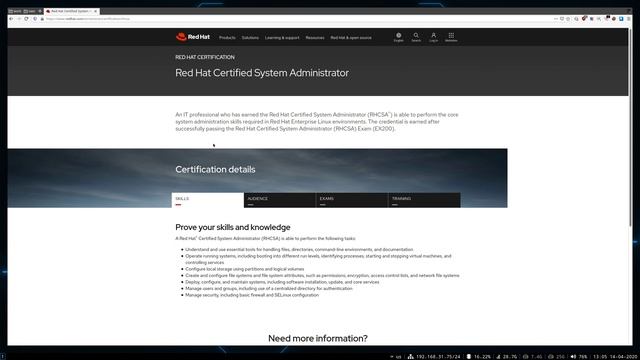
Task: Click the us keyboard layout indicator
Action: 396,357
